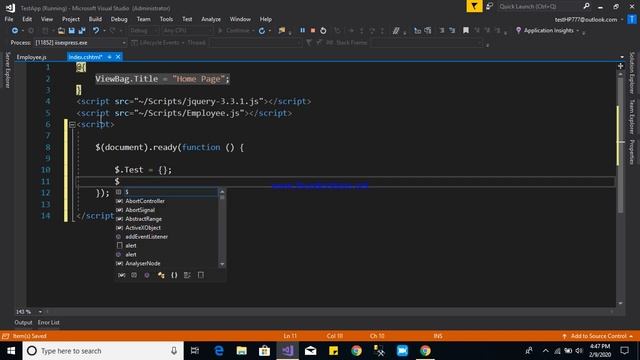Open the Properties side panel

(632, 152)
